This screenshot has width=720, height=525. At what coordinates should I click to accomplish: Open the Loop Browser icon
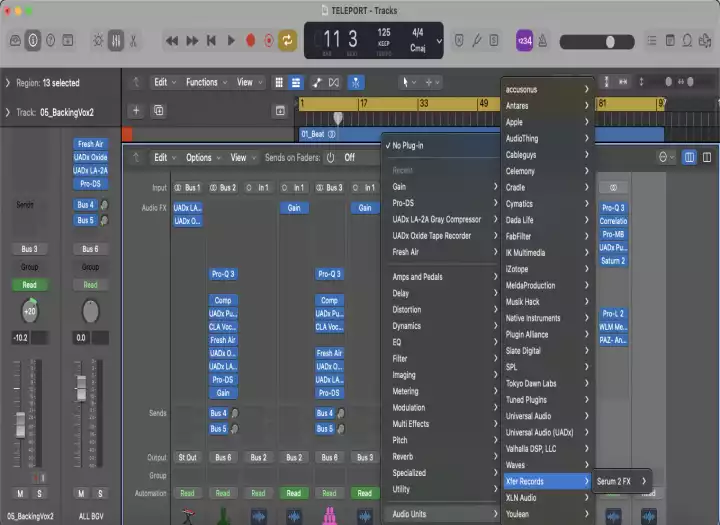687,41
